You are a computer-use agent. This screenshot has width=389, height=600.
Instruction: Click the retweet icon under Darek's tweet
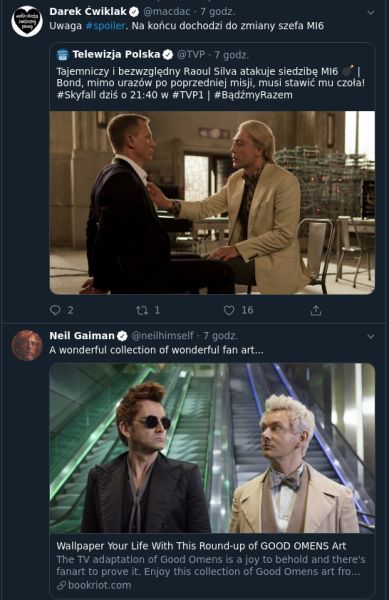pos(142,310)
